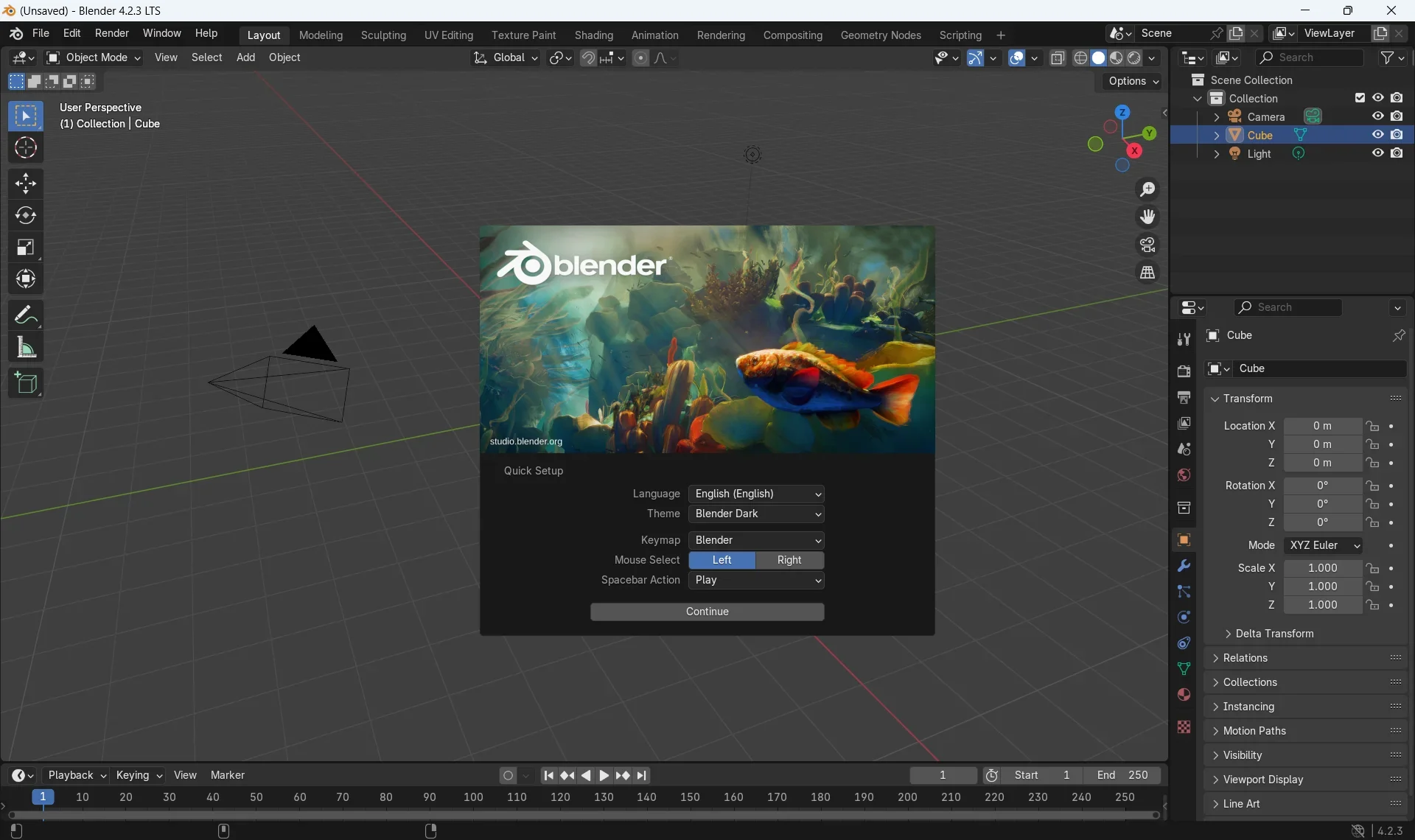
Task: Expand the Delta Transform panel
Action: [x=1273, y=634]
